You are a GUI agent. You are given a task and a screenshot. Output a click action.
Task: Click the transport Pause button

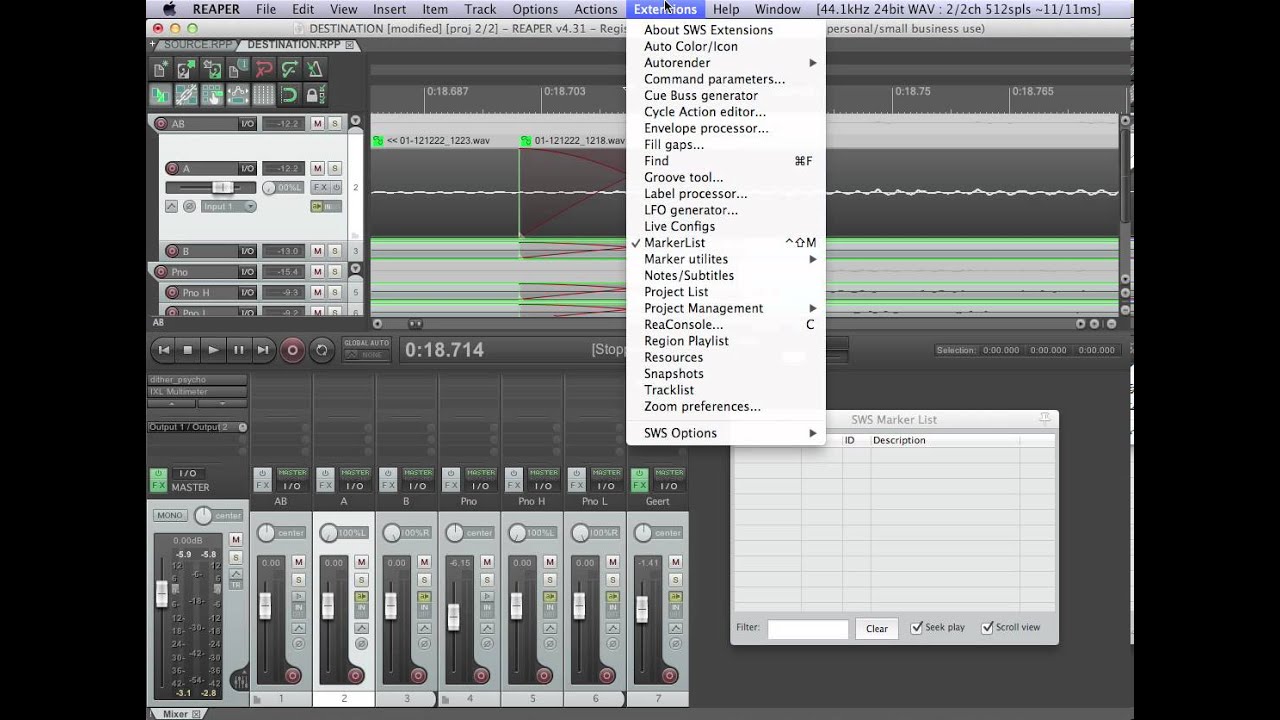pos(238,350)
